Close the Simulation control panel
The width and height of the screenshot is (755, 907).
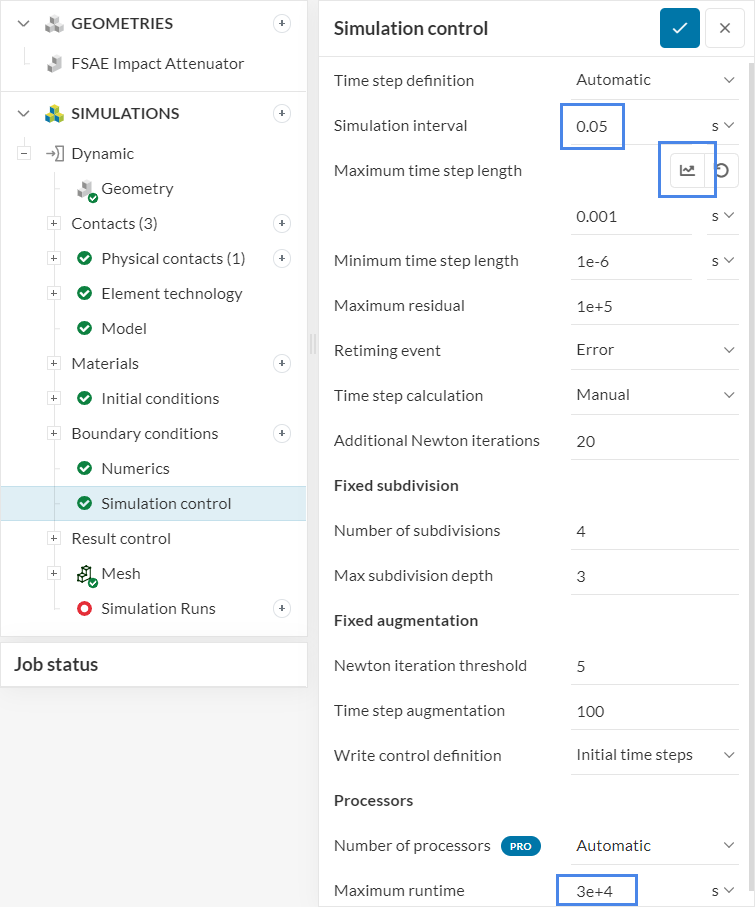tap(724, 28)
